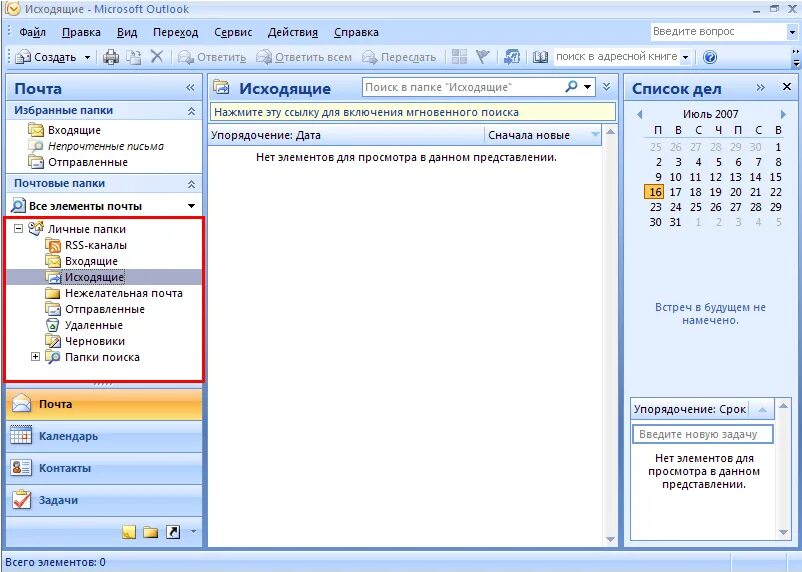This screenshot has height=572, width=802.
Task: Click in the Исходящие search field
Action: pos(463,87)
